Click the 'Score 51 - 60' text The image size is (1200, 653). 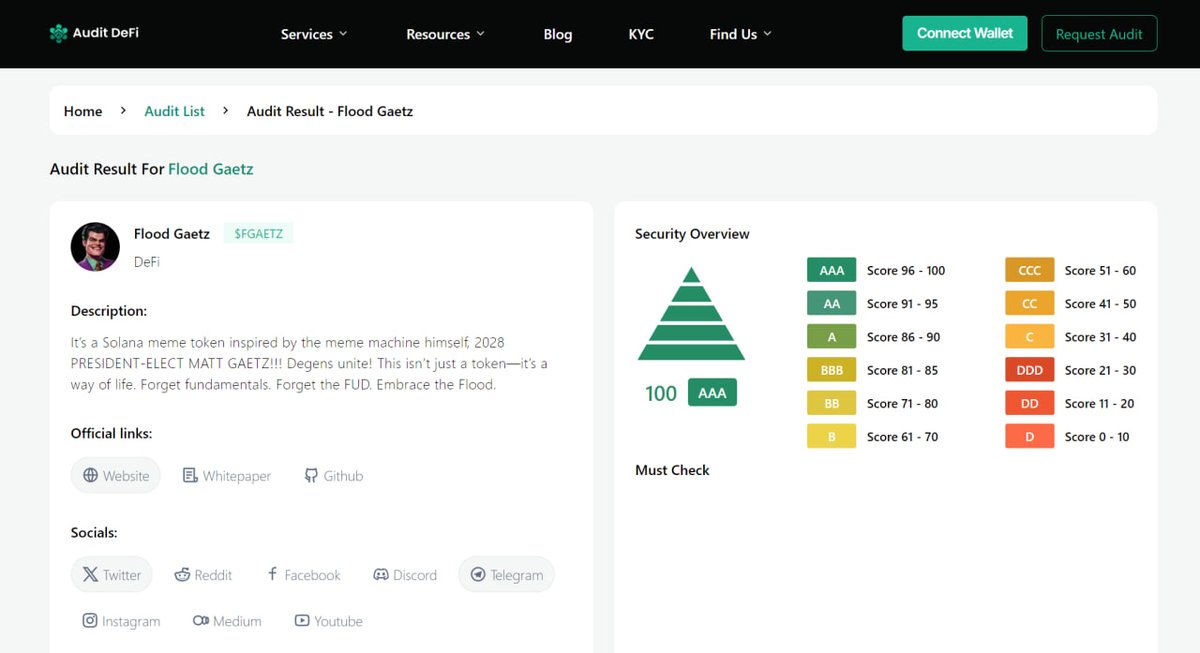(1100, 270)
